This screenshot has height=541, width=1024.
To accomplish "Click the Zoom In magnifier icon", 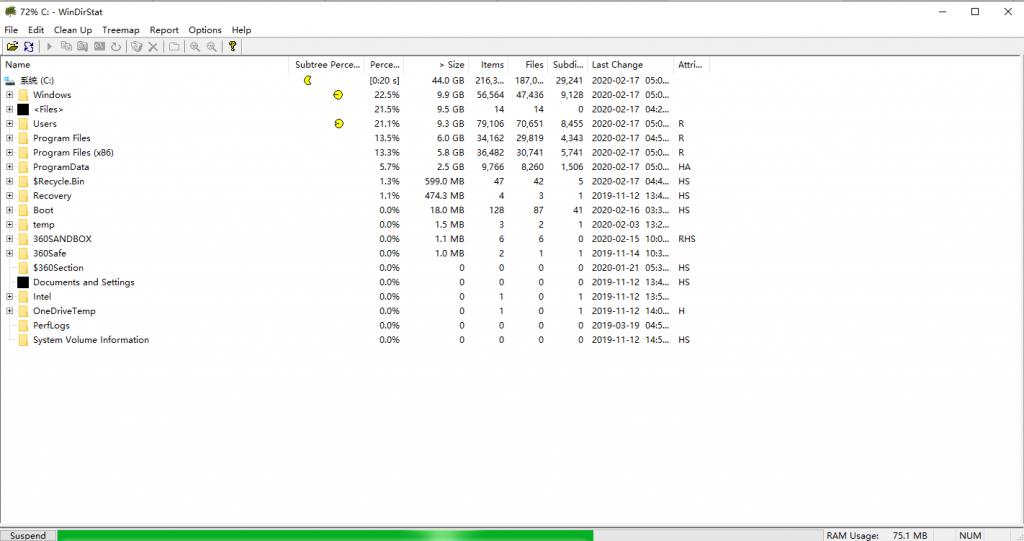I will [x=195, y=46].
